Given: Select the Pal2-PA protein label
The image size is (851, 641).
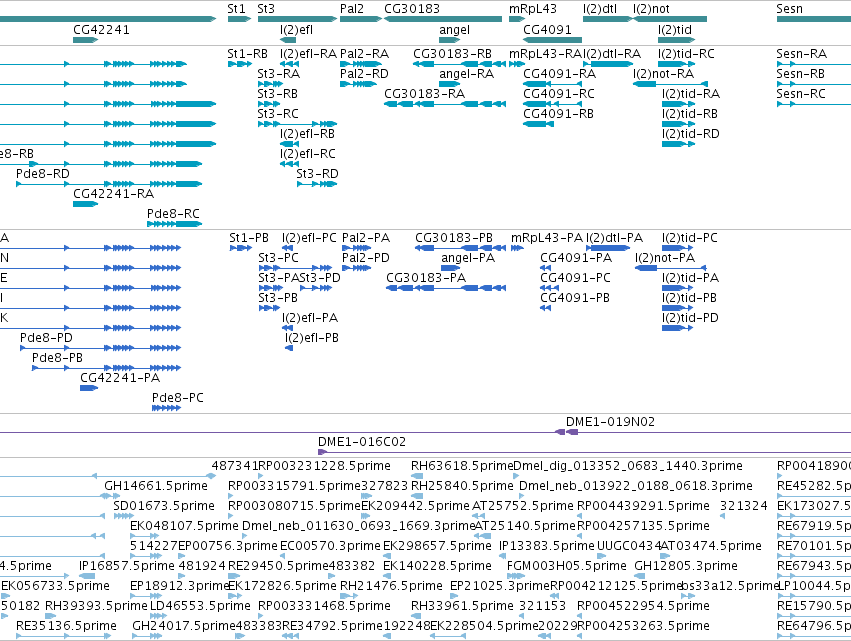Looking at the screenshot, I should click(x=366, y=238).
